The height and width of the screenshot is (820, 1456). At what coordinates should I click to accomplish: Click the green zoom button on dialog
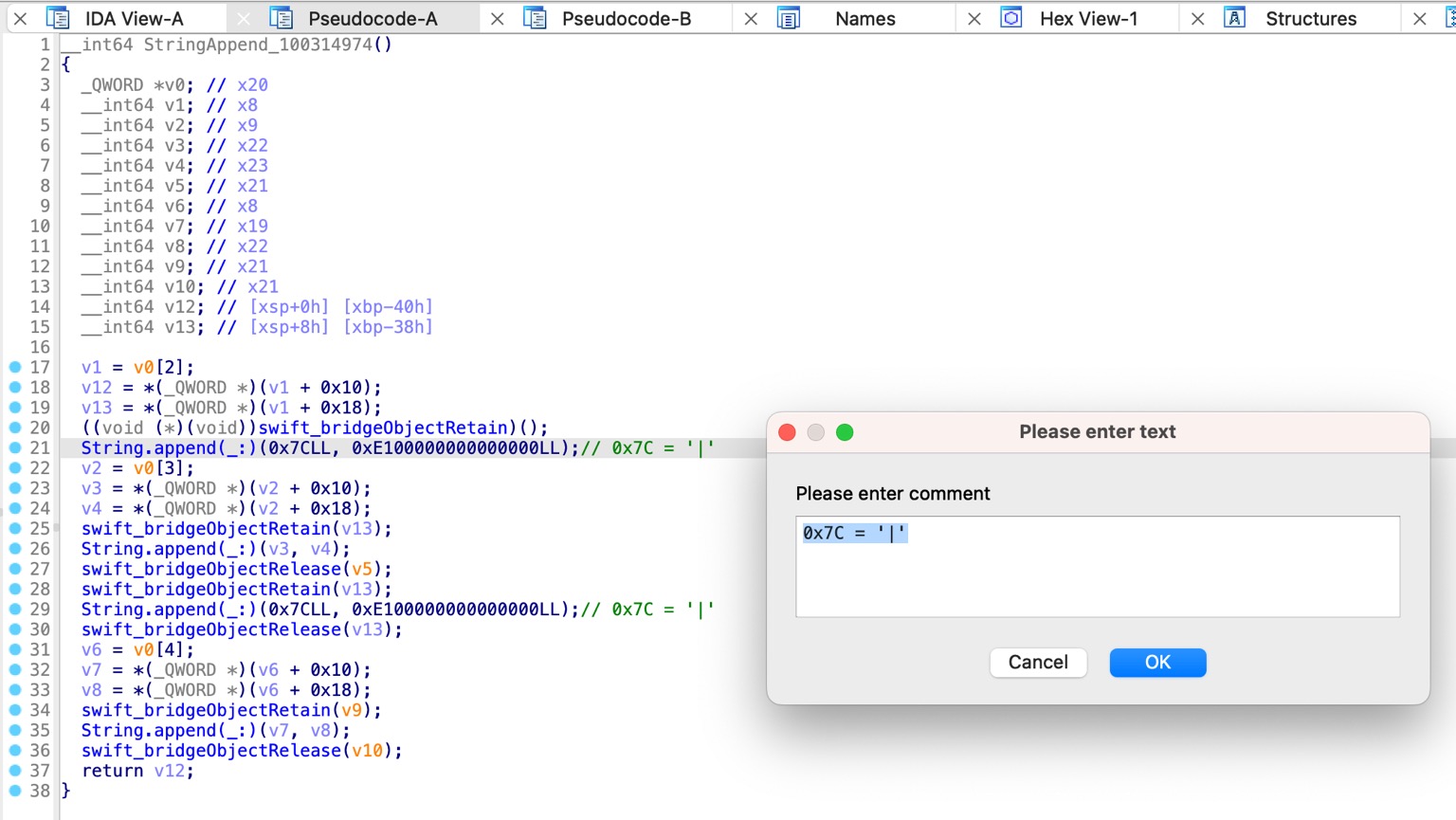tap(845, 432)
